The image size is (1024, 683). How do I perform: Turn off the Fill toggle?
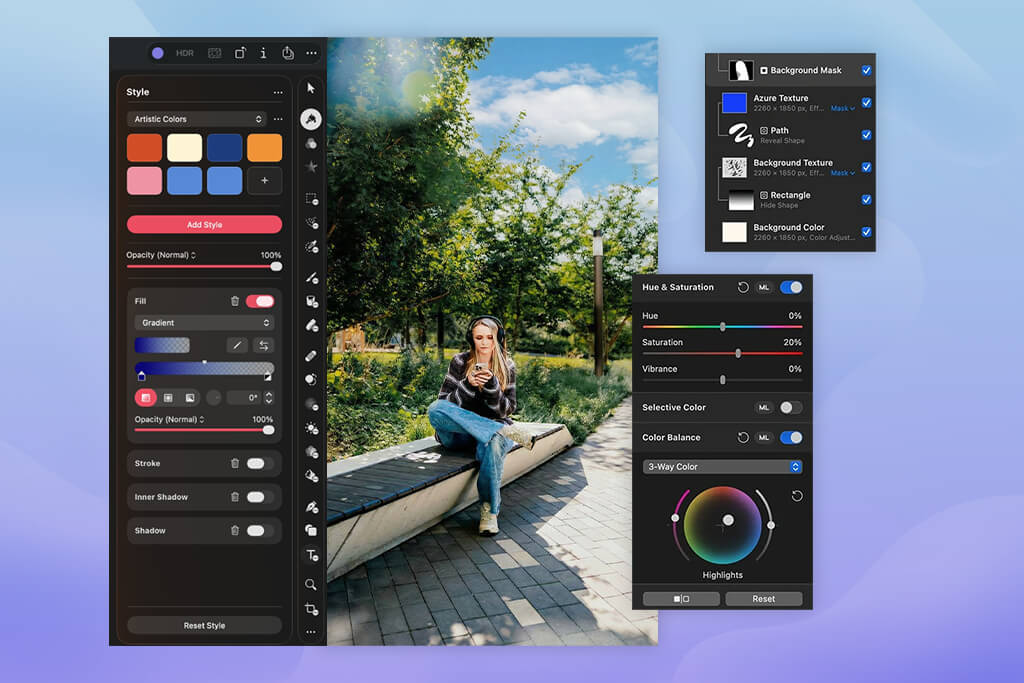pos(260,301)
